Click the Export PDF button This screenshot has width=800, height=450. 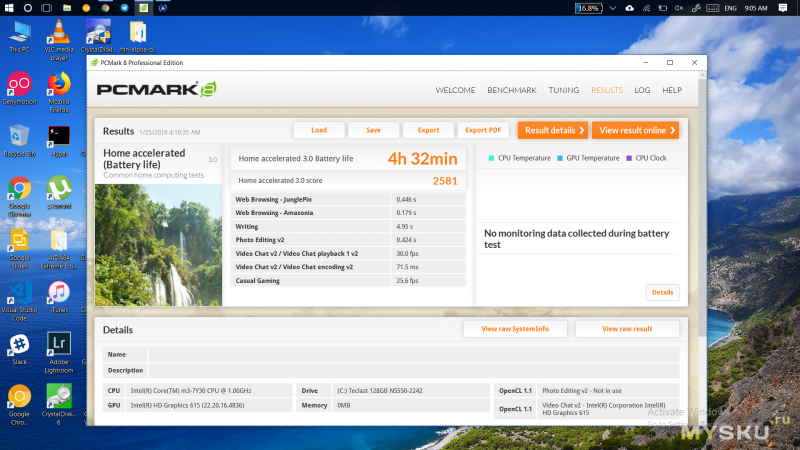point(483,130)
